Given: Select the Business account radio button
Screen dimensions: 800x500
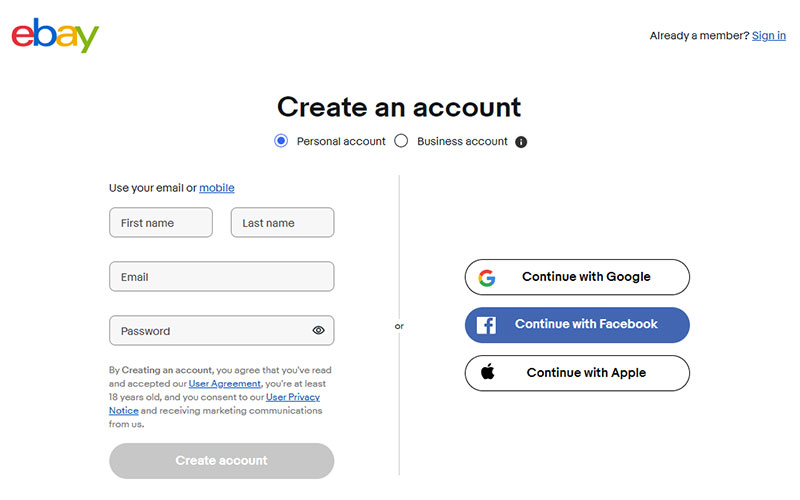Looking at the screenshot, I should [401, 141].
